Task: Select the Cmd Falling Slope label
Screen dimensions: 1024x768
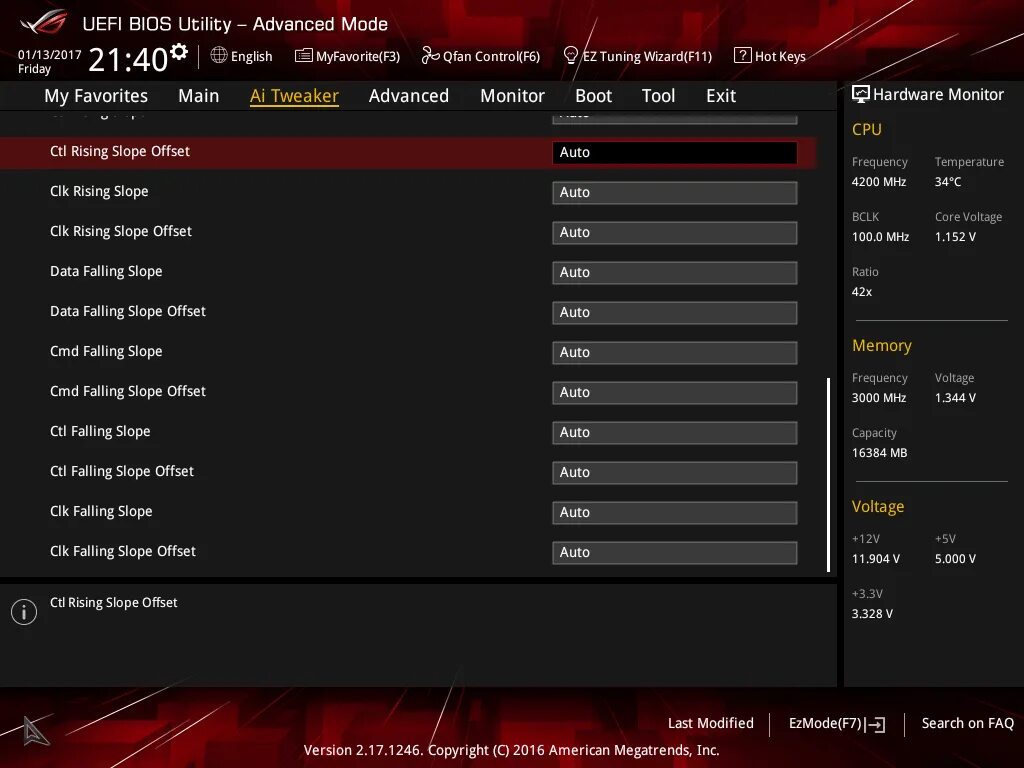Action: click(x=106, y=351)
